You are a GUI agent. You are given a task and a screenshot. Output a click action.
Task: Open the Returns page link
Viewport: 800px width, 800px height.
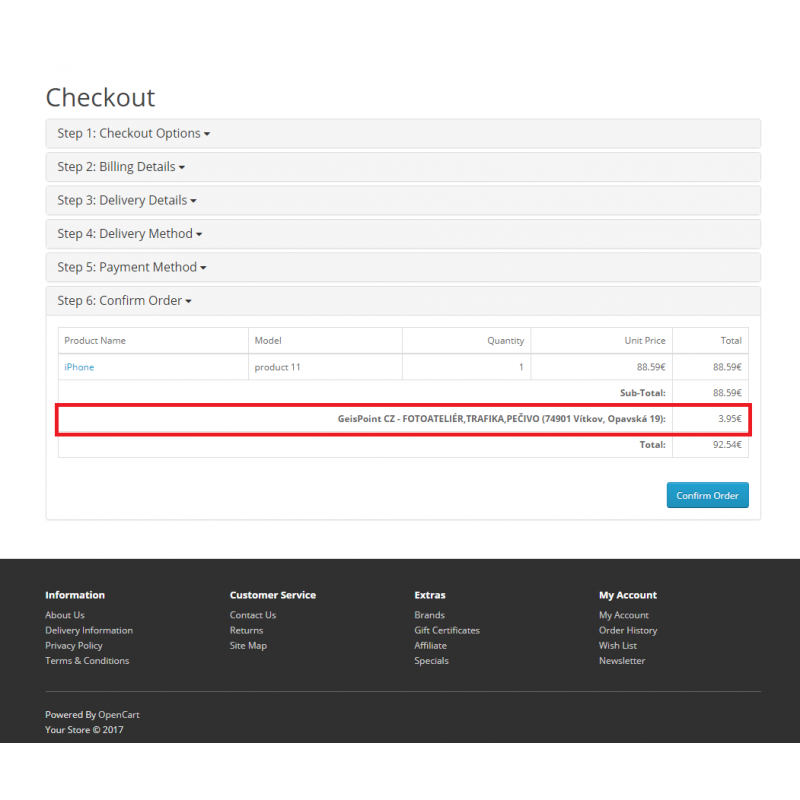pos(247,630)
